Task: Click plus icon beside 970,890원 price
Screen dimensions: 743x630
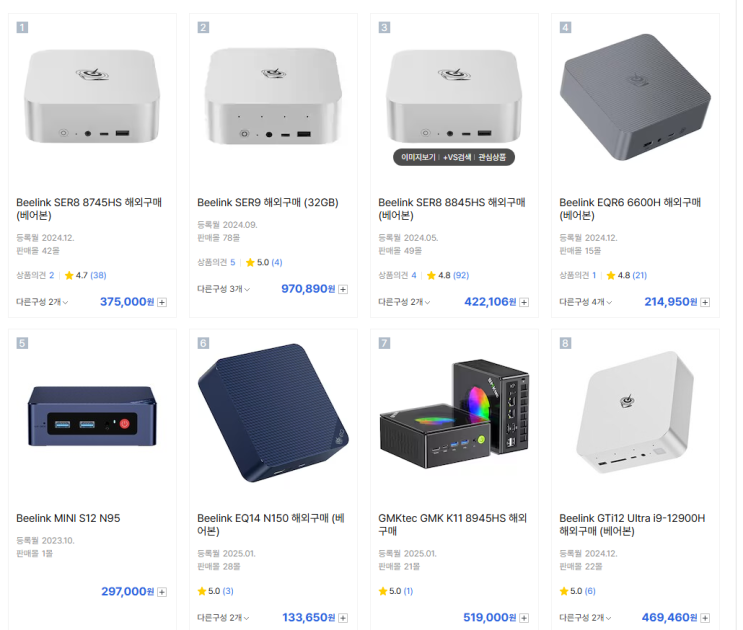Action: pyautogui.click(x=343, y=289)
